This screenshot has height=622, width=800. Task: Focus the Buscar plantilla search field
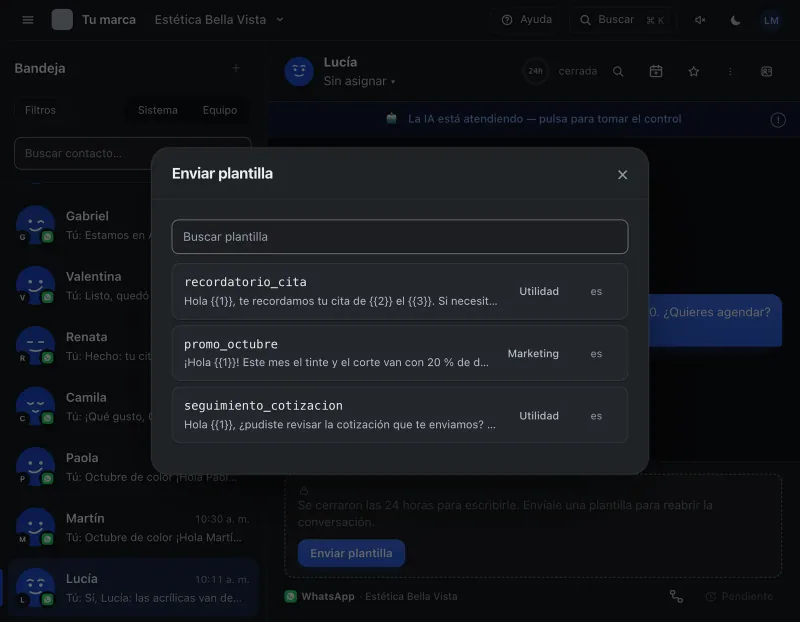[x=400, y=237]
